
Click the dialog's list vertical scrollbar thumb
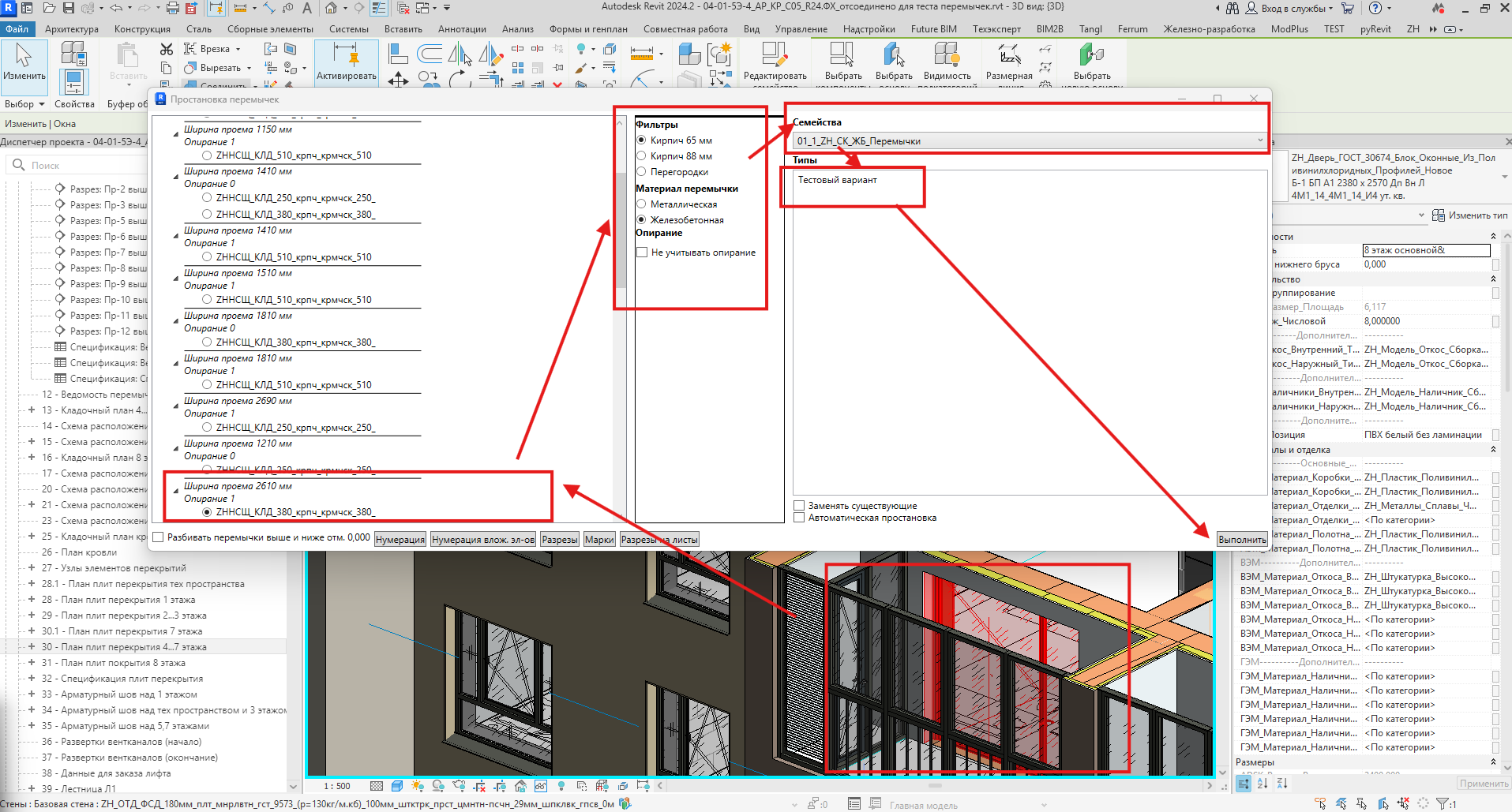tap(621, 229)
